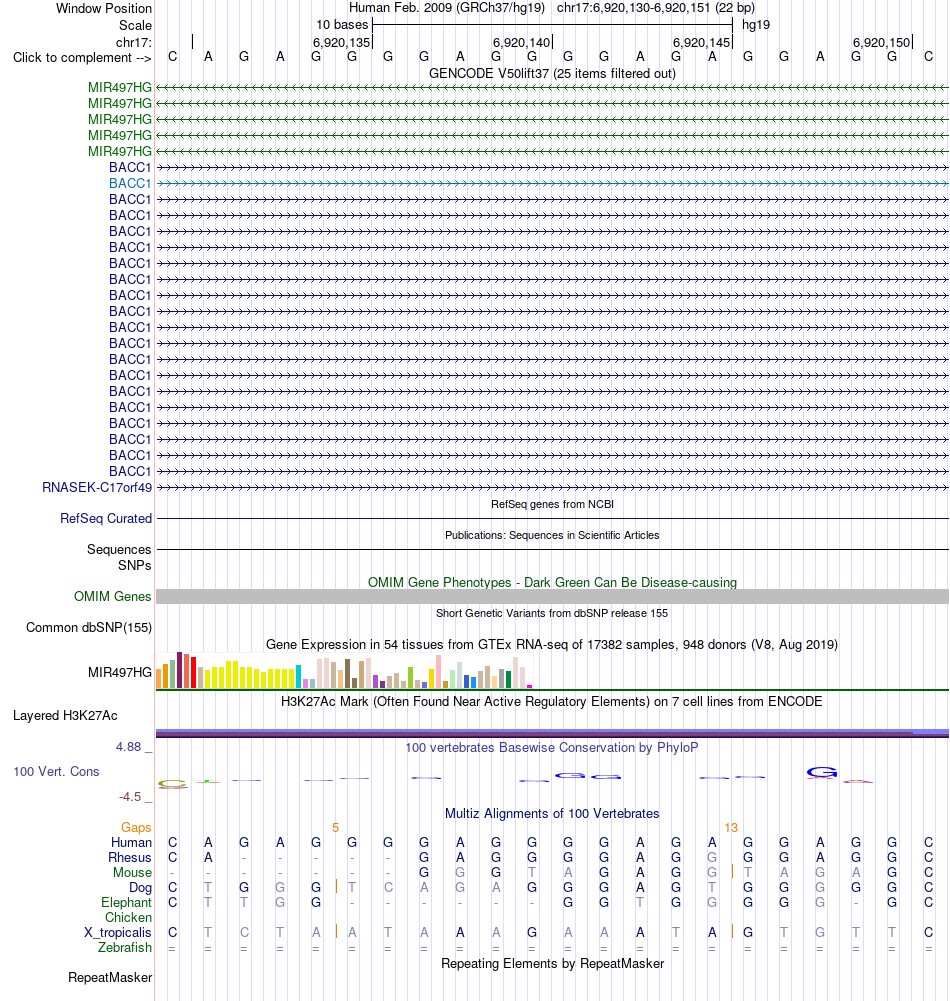The width and height of the screenshot is (950, 1001).
Task: Click the RepeatMasker track label
Action: [x=110, y=977]
